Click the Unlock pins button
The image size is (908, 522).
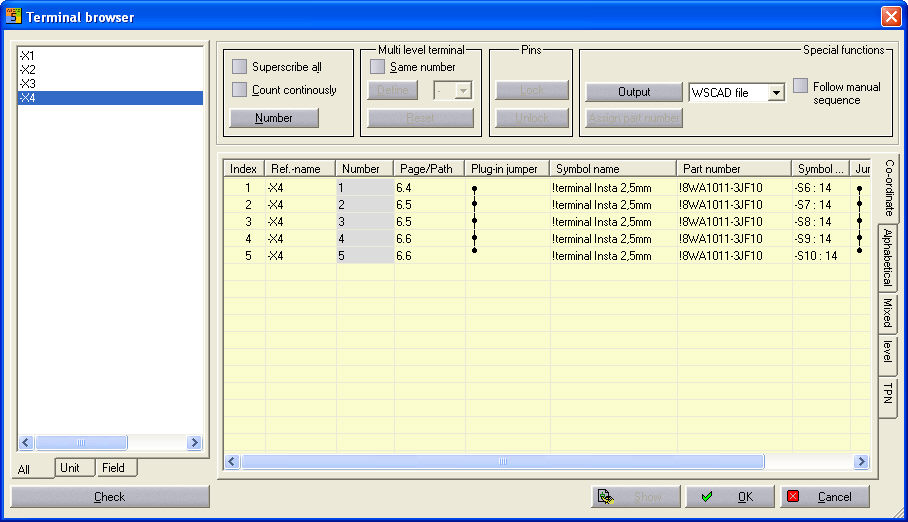[532, 118]
